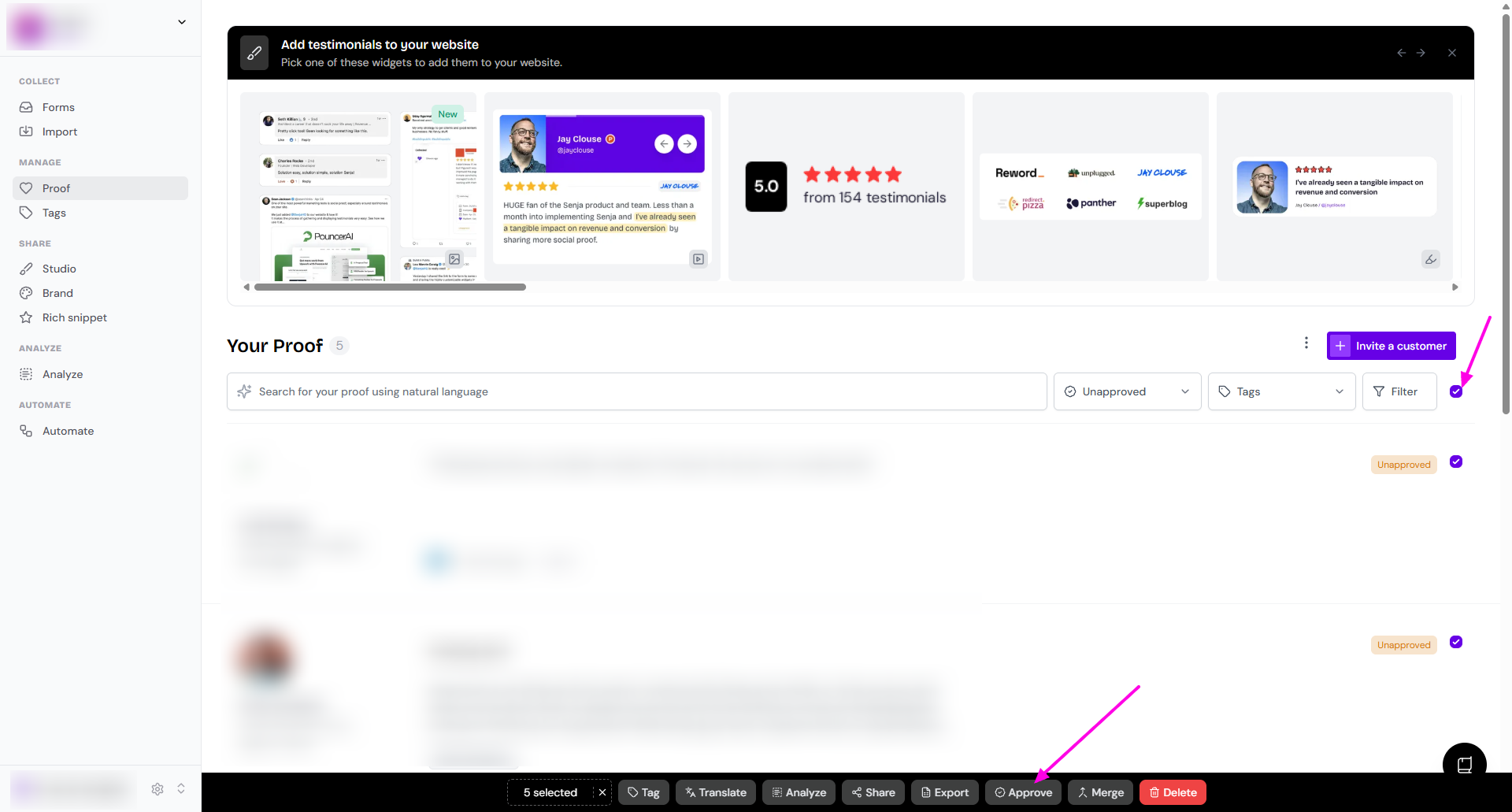This screenshot has height=812, width=1512.
Task: Clear selection with the X beside 5 selected
Action: click(602, 792)
